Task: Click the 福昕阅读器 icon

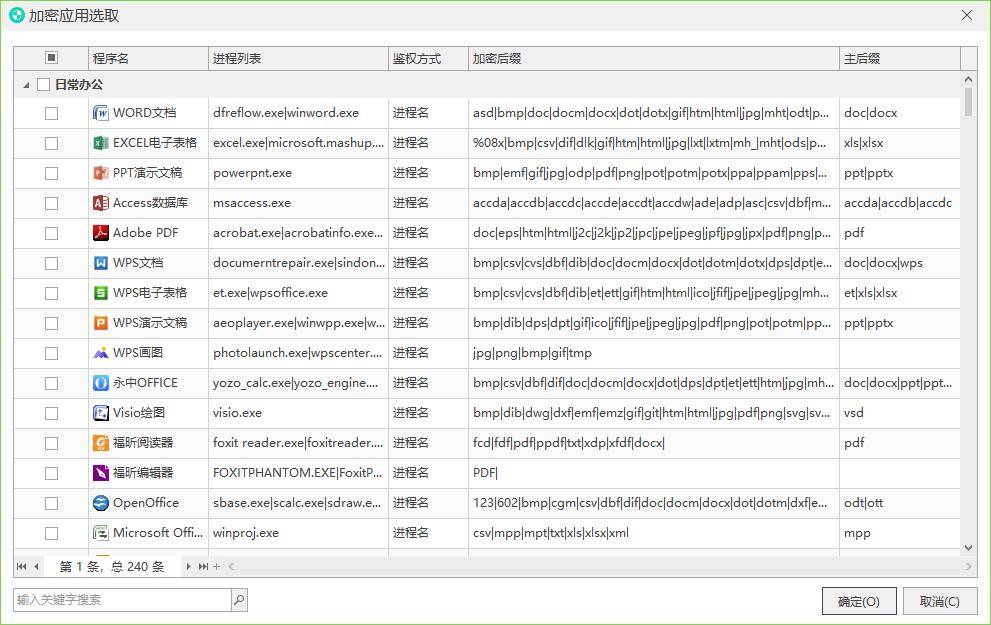Action: [100, 443]
